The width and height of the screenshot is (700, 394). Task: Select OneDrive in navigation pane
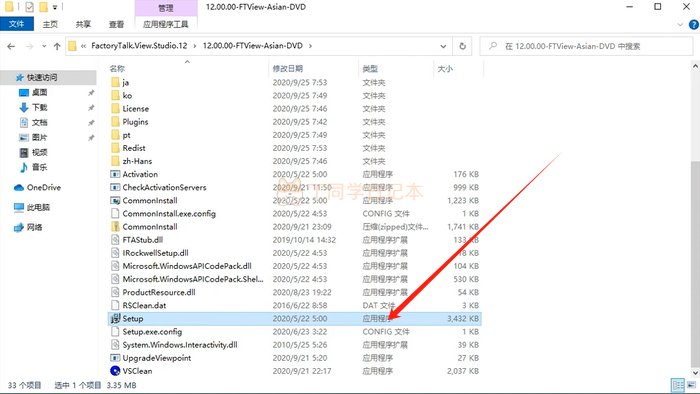coord(44,187)
